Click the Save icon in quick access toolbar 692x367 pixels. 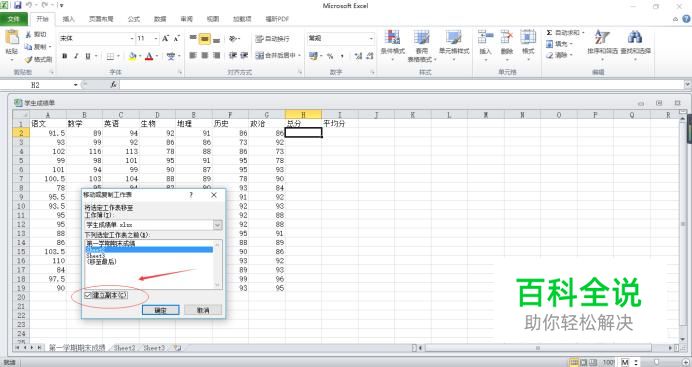click(x=18, y=5)
